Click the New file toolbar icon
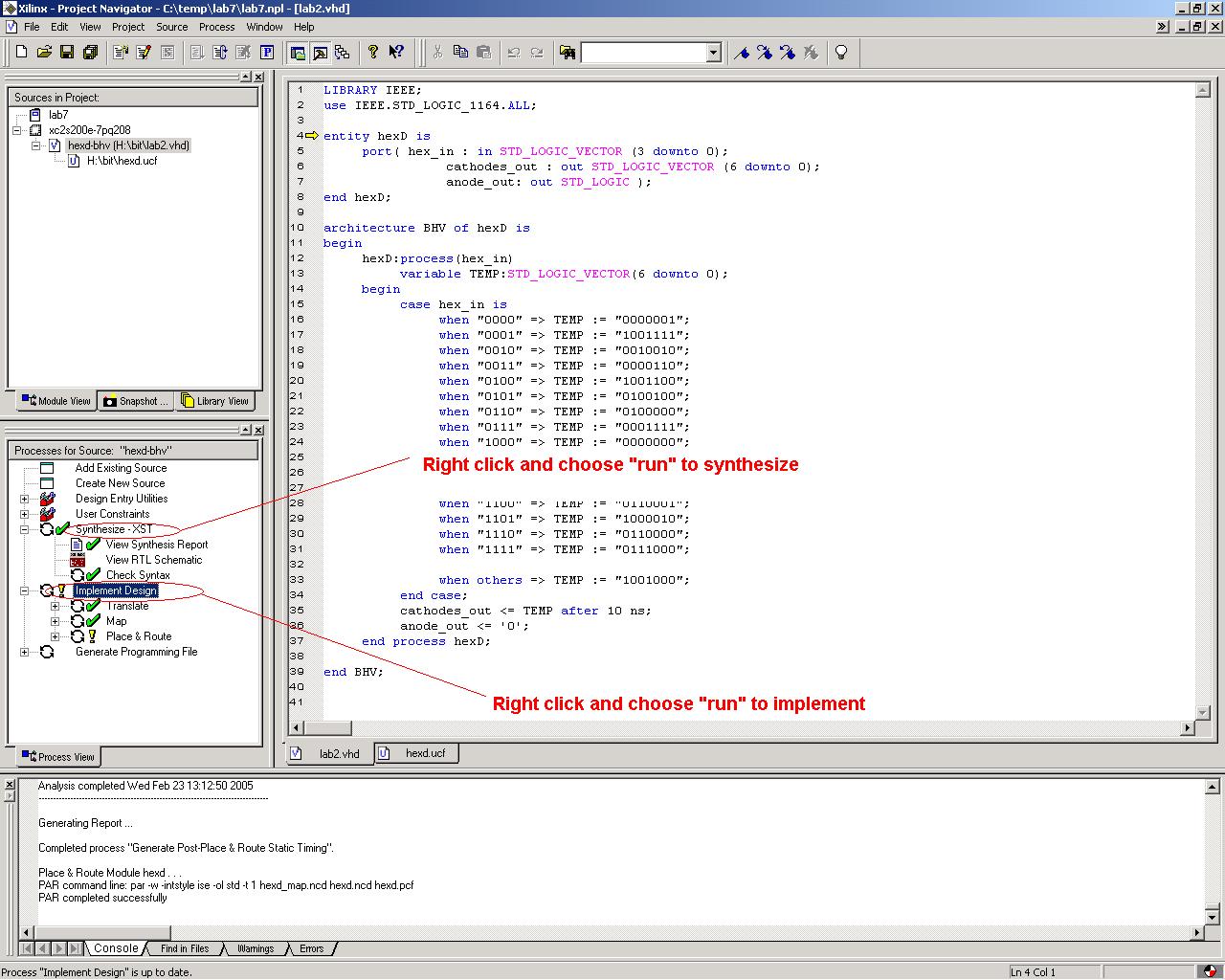 click(21, 53)
